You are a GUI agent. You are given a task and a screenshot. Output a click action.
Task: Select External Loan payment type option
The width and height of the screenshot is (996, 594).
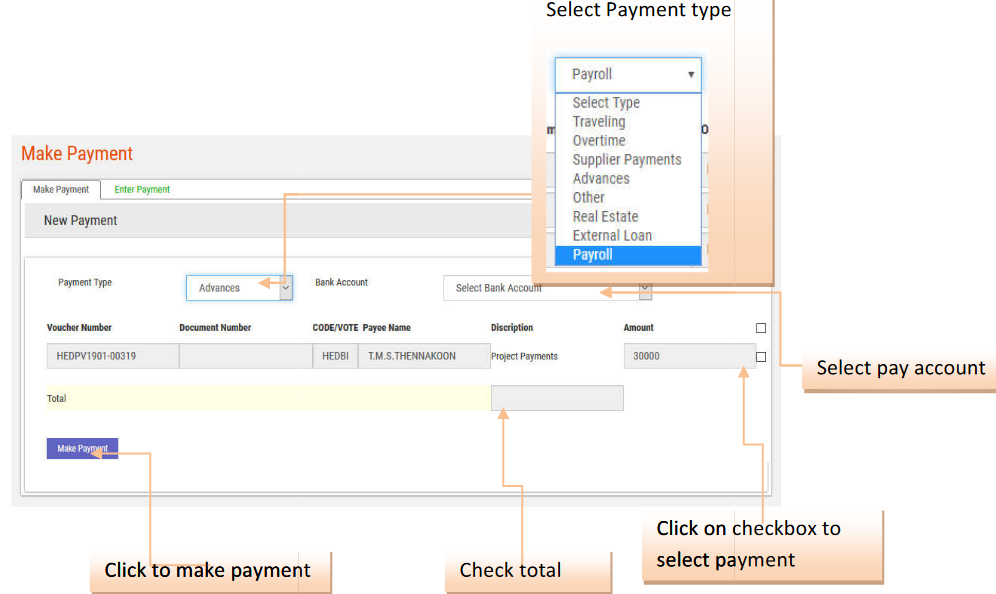(612, 236)
